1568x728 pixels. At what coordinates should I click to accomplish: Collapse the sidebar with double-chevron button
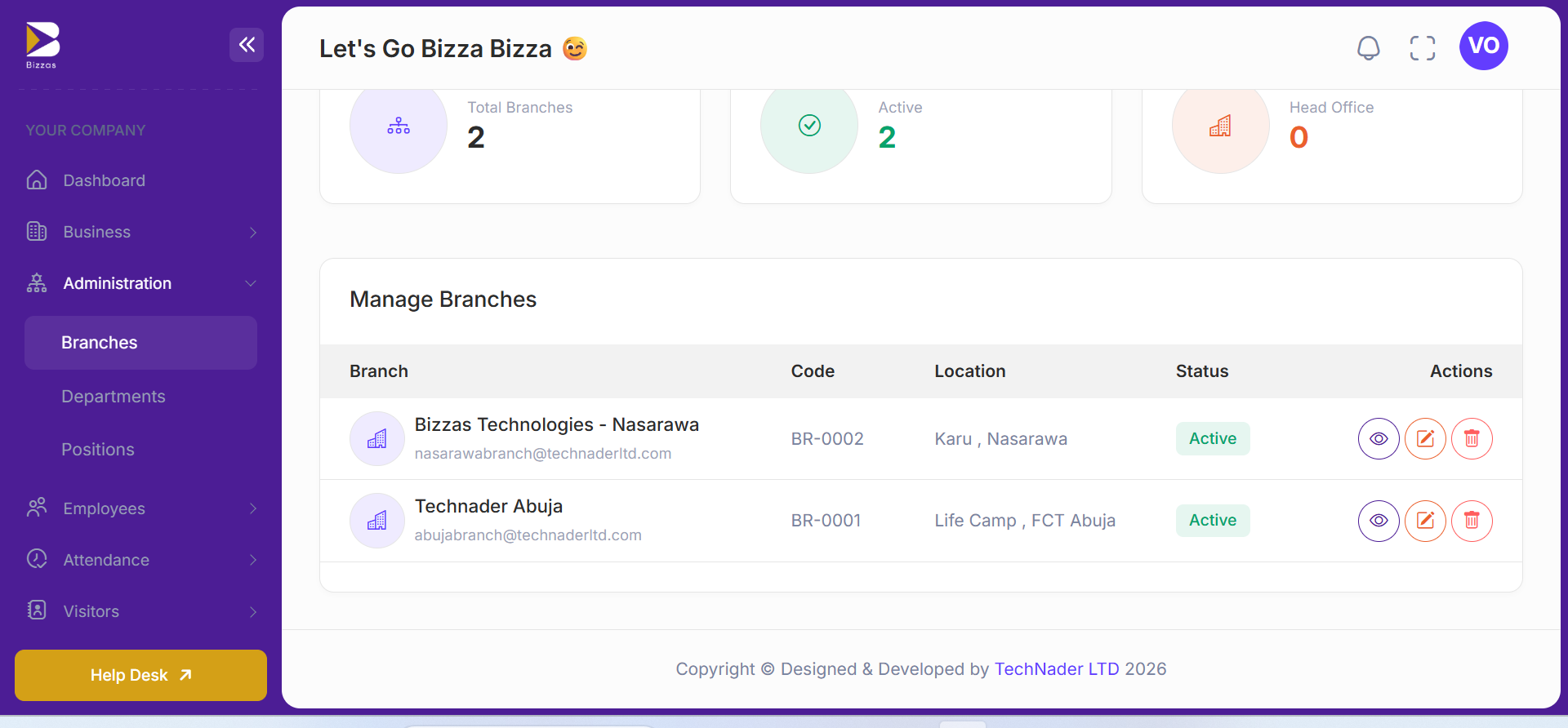(x=247, y=45)
